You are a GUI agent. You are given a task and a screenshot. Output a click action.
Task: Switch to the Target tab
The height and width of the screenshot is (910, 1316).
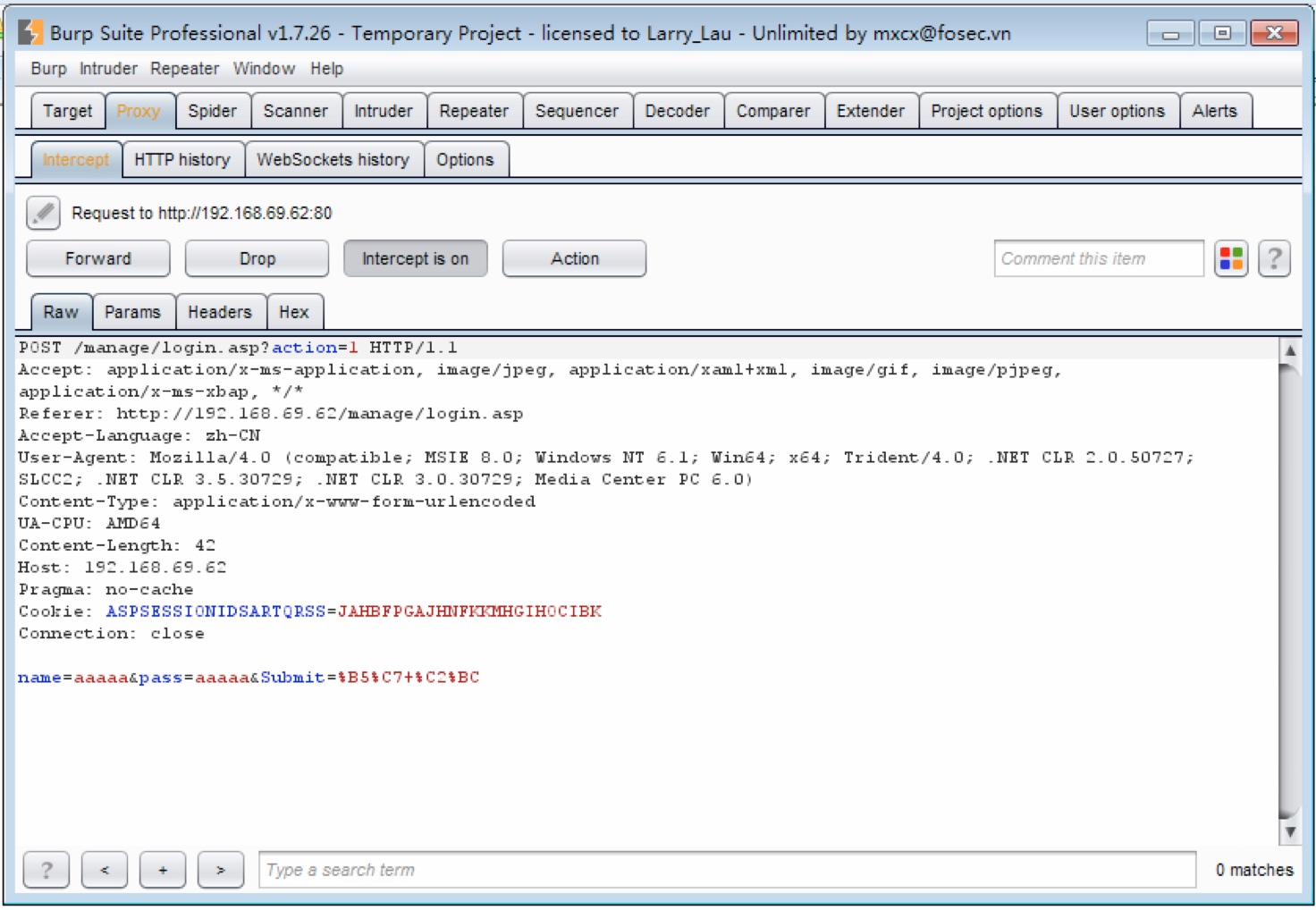68,111
